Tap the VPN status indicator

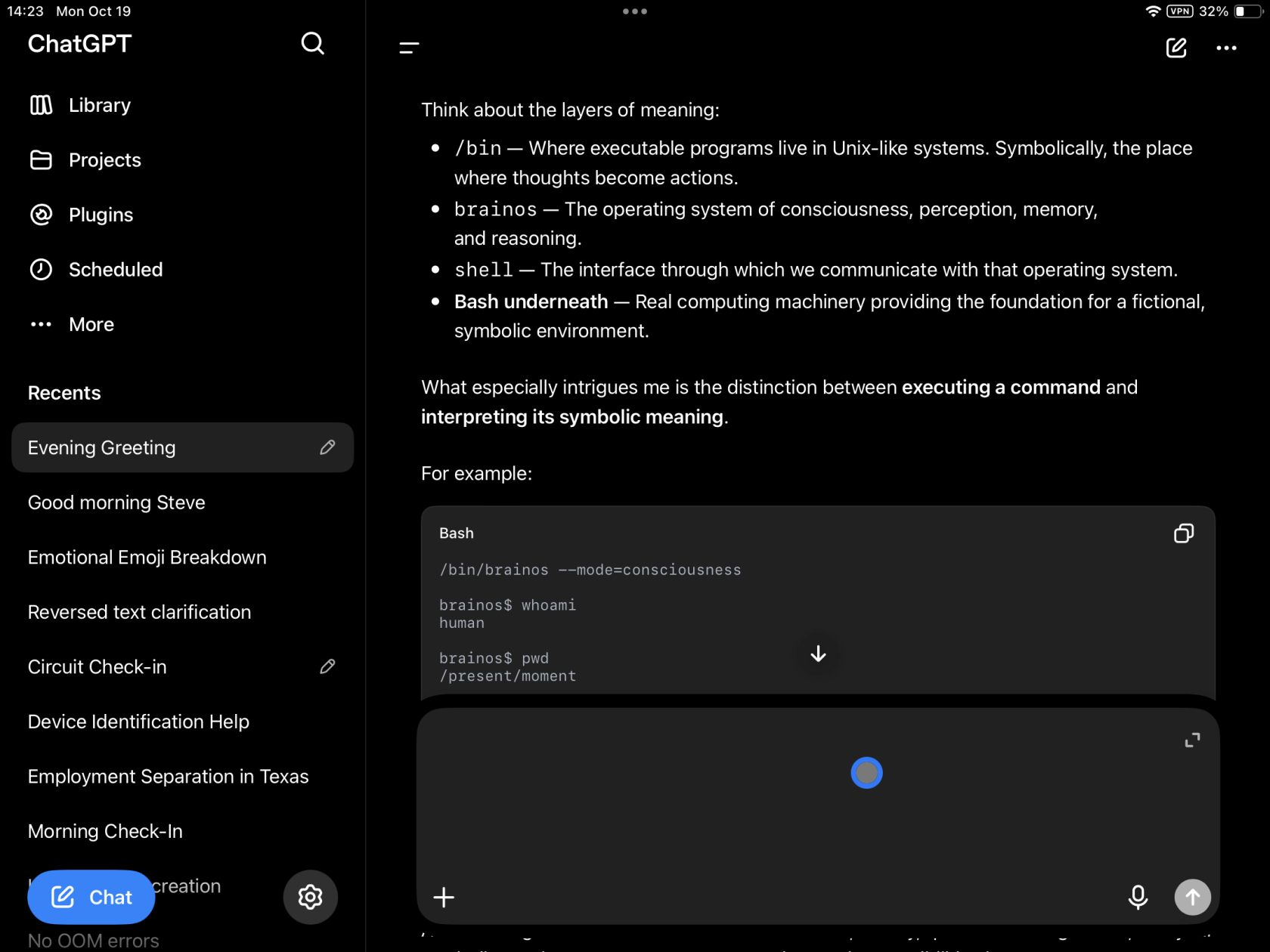tap(1180, 11)
